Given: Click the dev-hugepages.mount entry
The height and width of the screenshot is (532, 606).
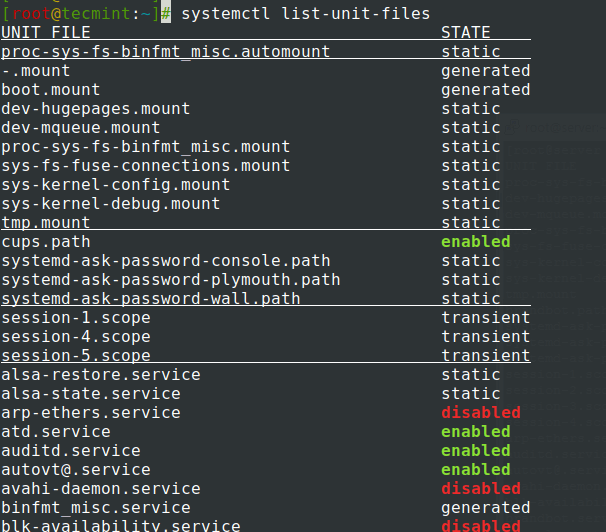Looking at the screenshot, I should click(96, 109).
